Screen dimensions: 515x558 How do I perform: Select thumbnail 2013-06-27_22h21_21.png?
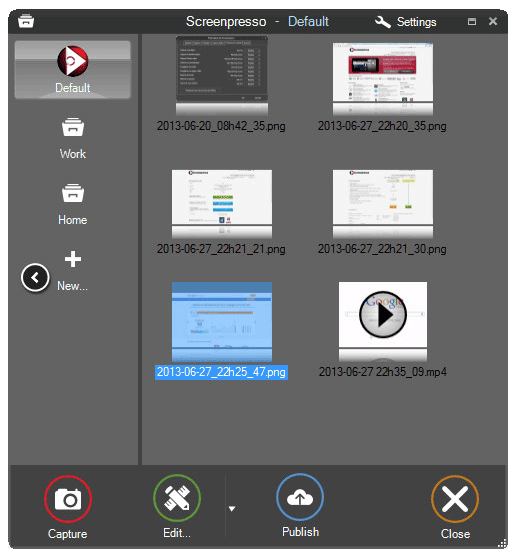222,204
